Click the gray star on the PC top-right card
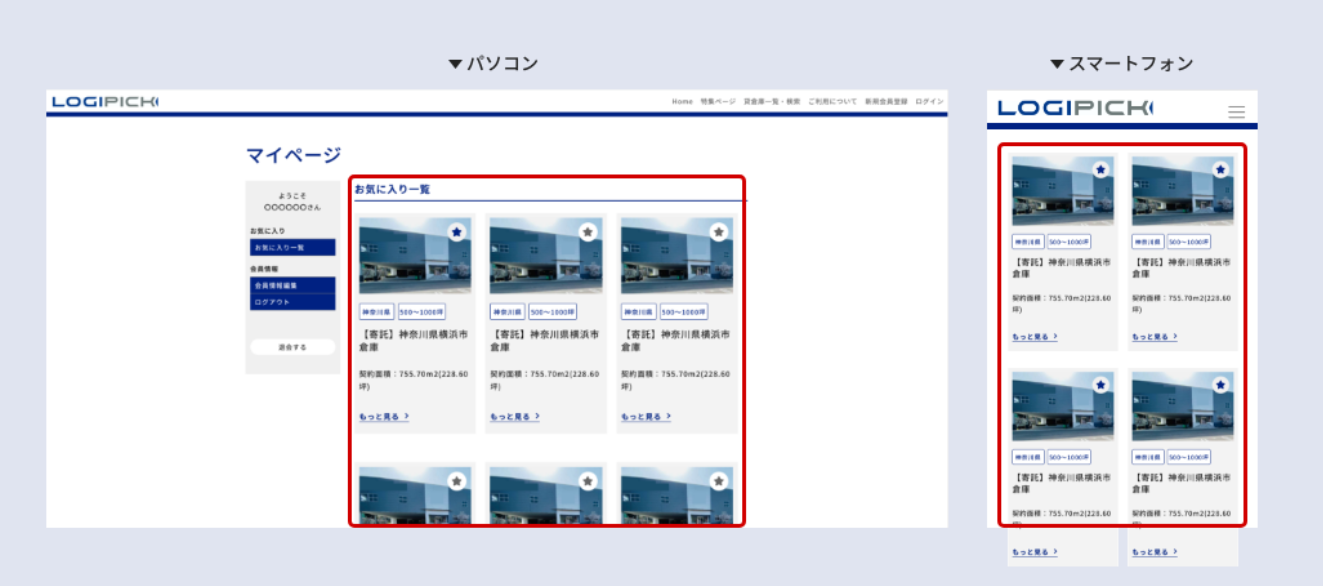This screenshot has height=586, width=1323. coord(719,232)
